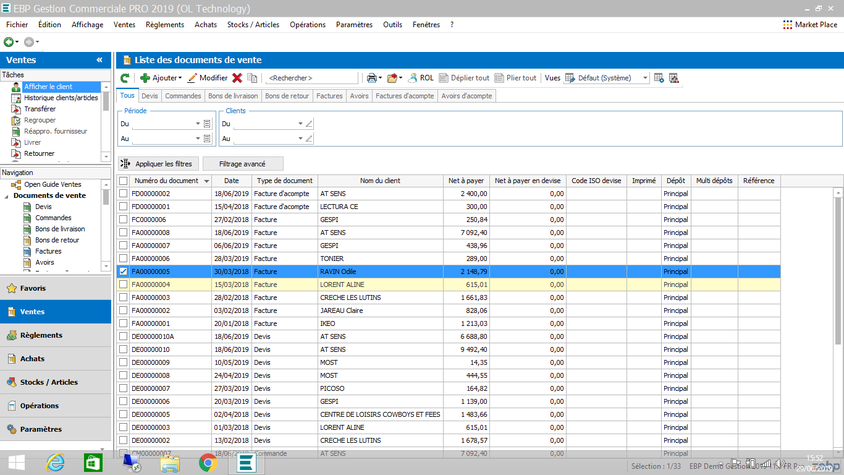This screenshot has width=844, height=475.
Task: Click the Windows Start button
Action: pyautogui.click(x=17, y=463)
